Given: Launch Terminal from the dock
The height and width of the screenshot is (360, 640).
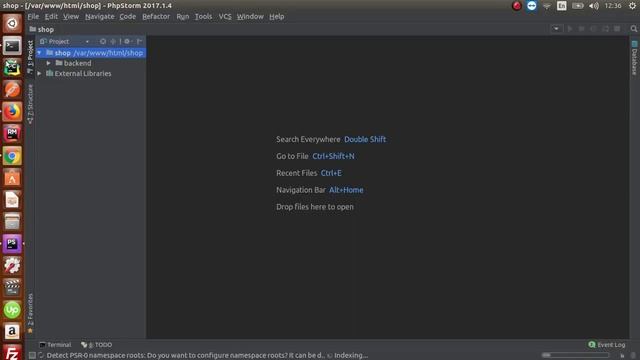Looking at the screenshot, I should click(12, 46).
